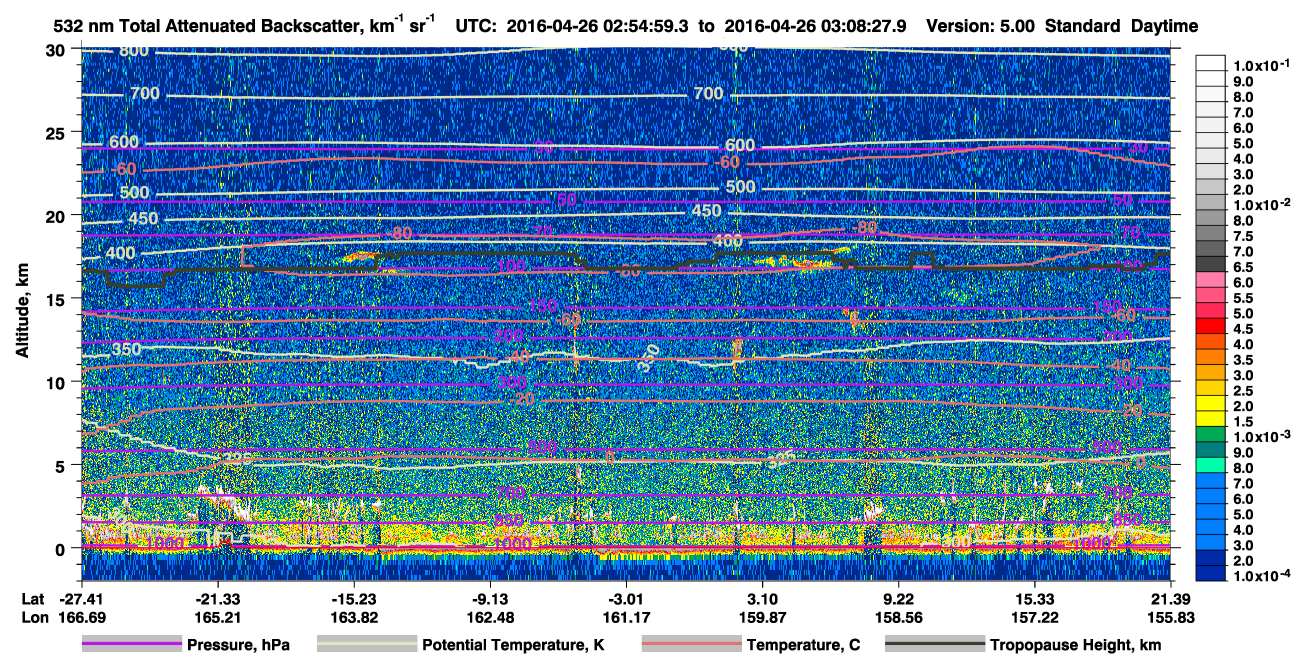This screenshot has height=667, width=1300.
Task: Click longitude value '161.17'
Action: [x=626, y=617]
